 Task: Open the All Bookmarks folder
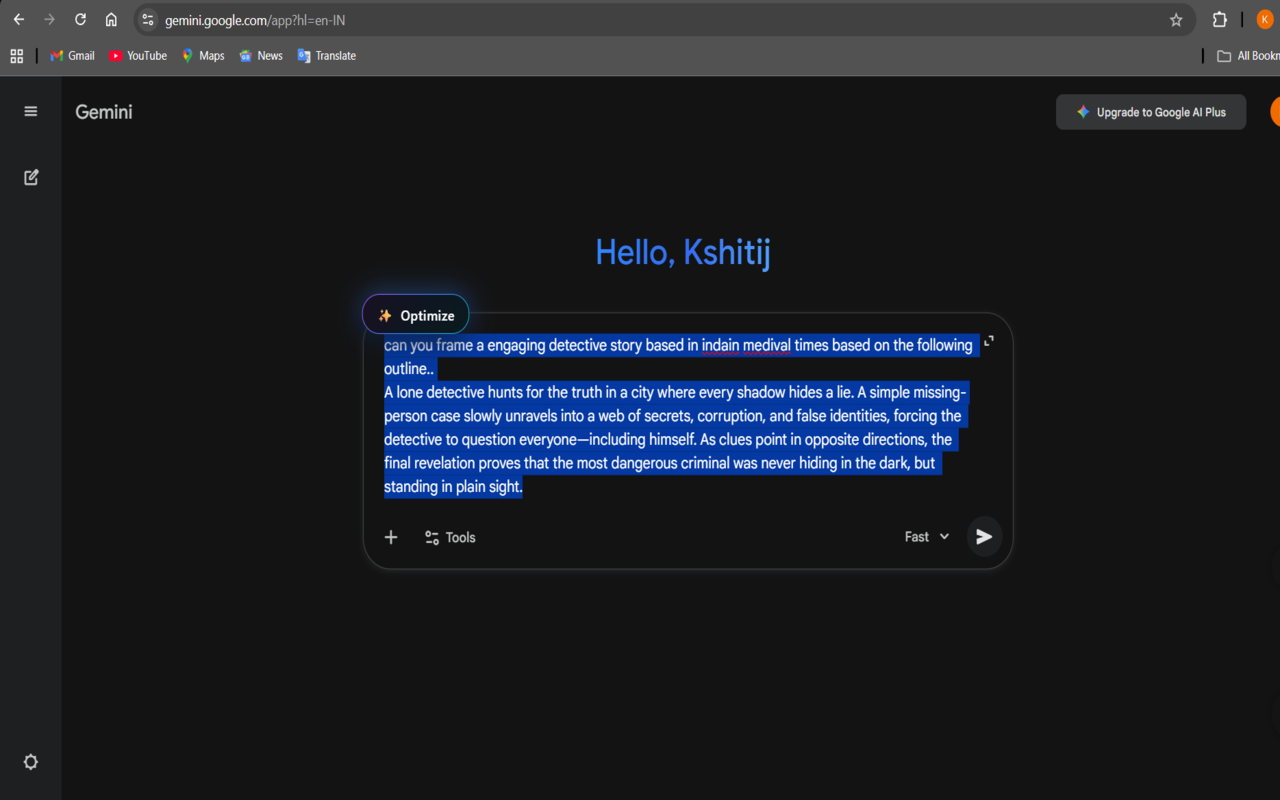click(1248, 56)
